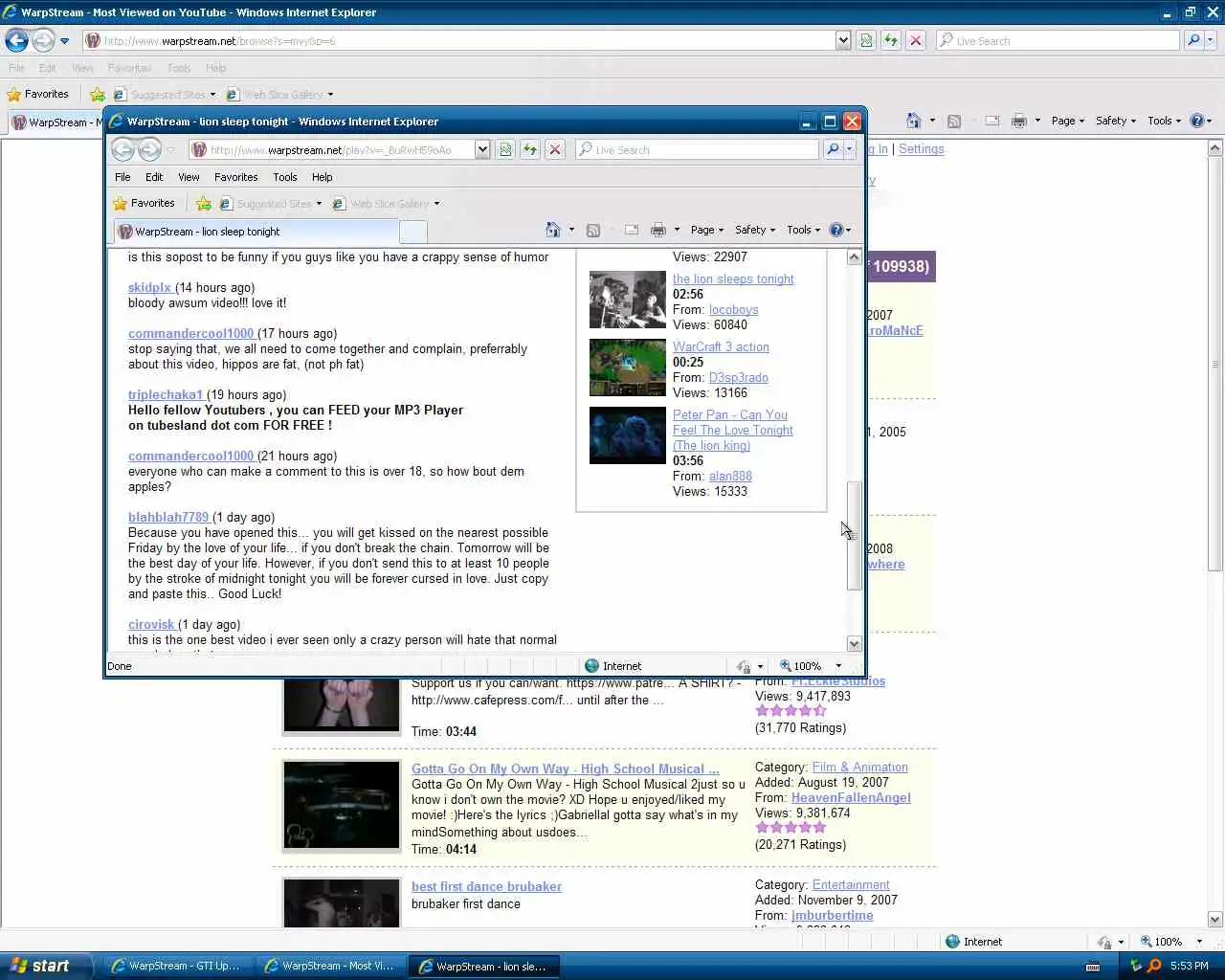Click the Add to Favorites Bar icon in the front window

click(x=203, y=203)
